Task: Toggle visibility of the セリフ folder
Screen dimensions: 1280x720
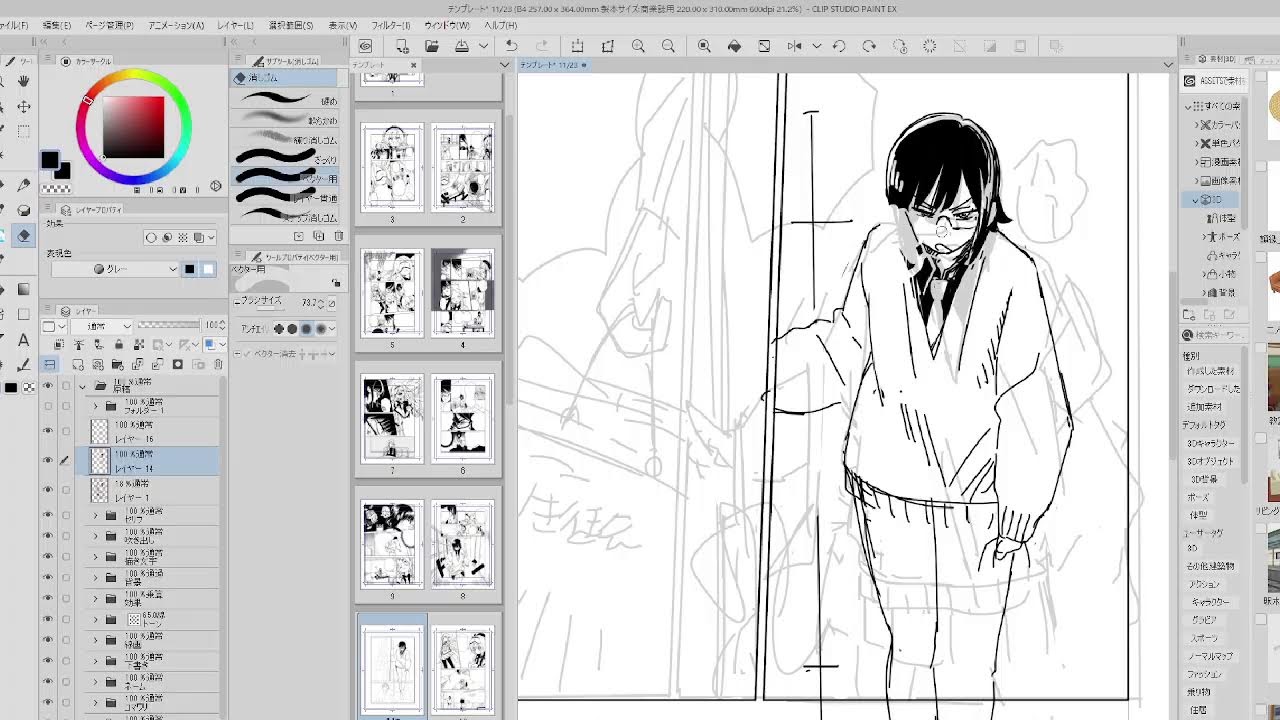Action: coord(48,515)
